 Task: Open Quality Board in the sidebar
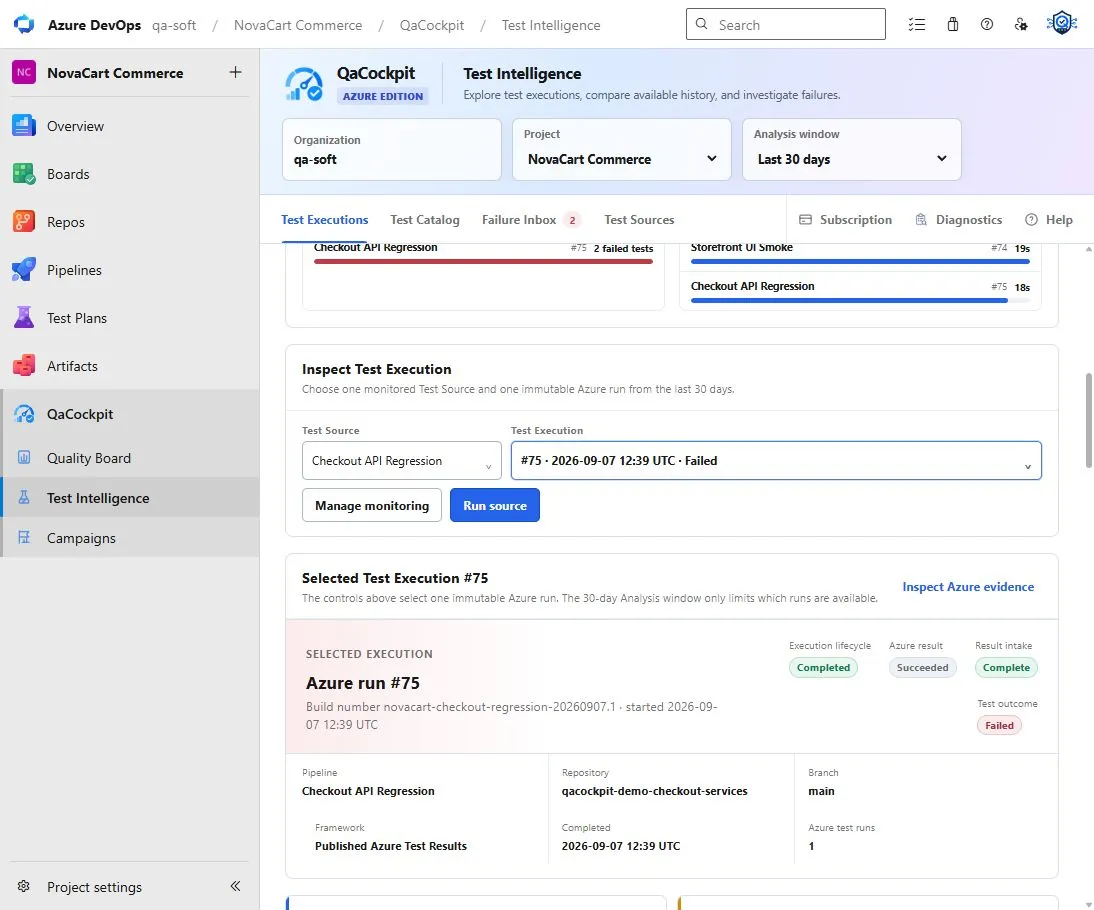[x=130, y=458]
